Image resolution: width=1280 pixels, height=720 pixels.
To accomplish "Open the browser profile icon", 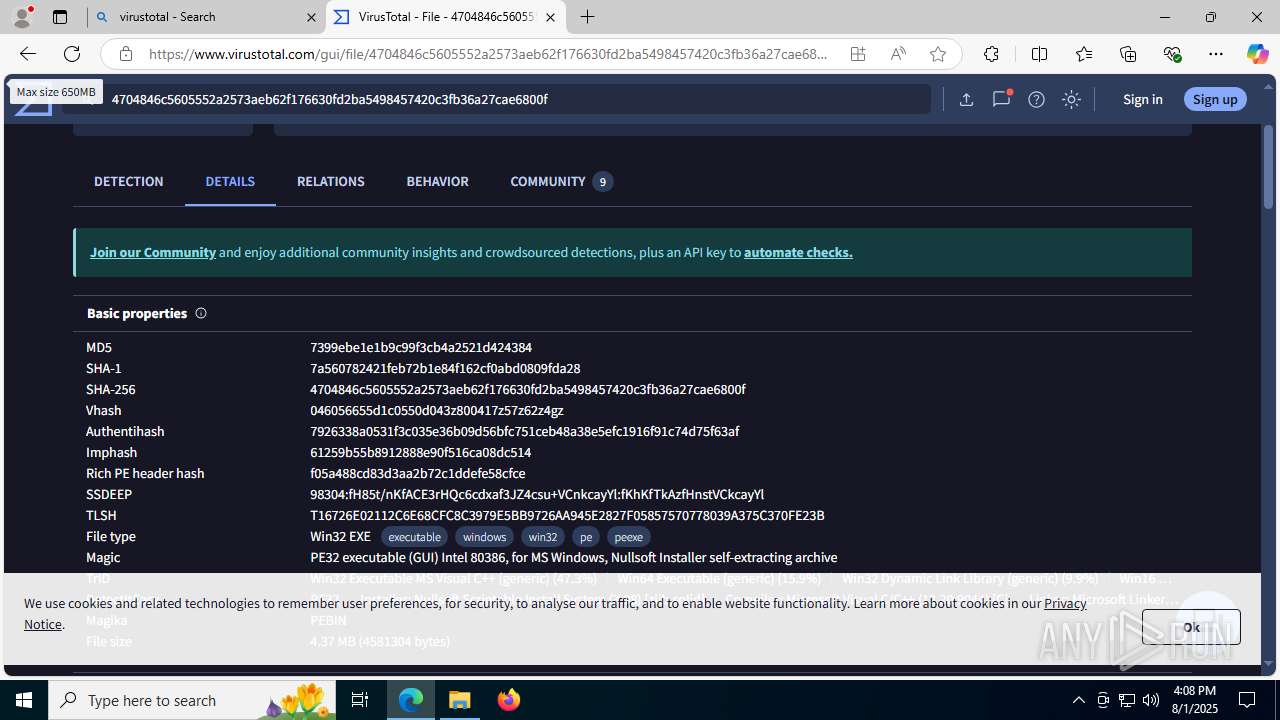I will pos(22,17).
